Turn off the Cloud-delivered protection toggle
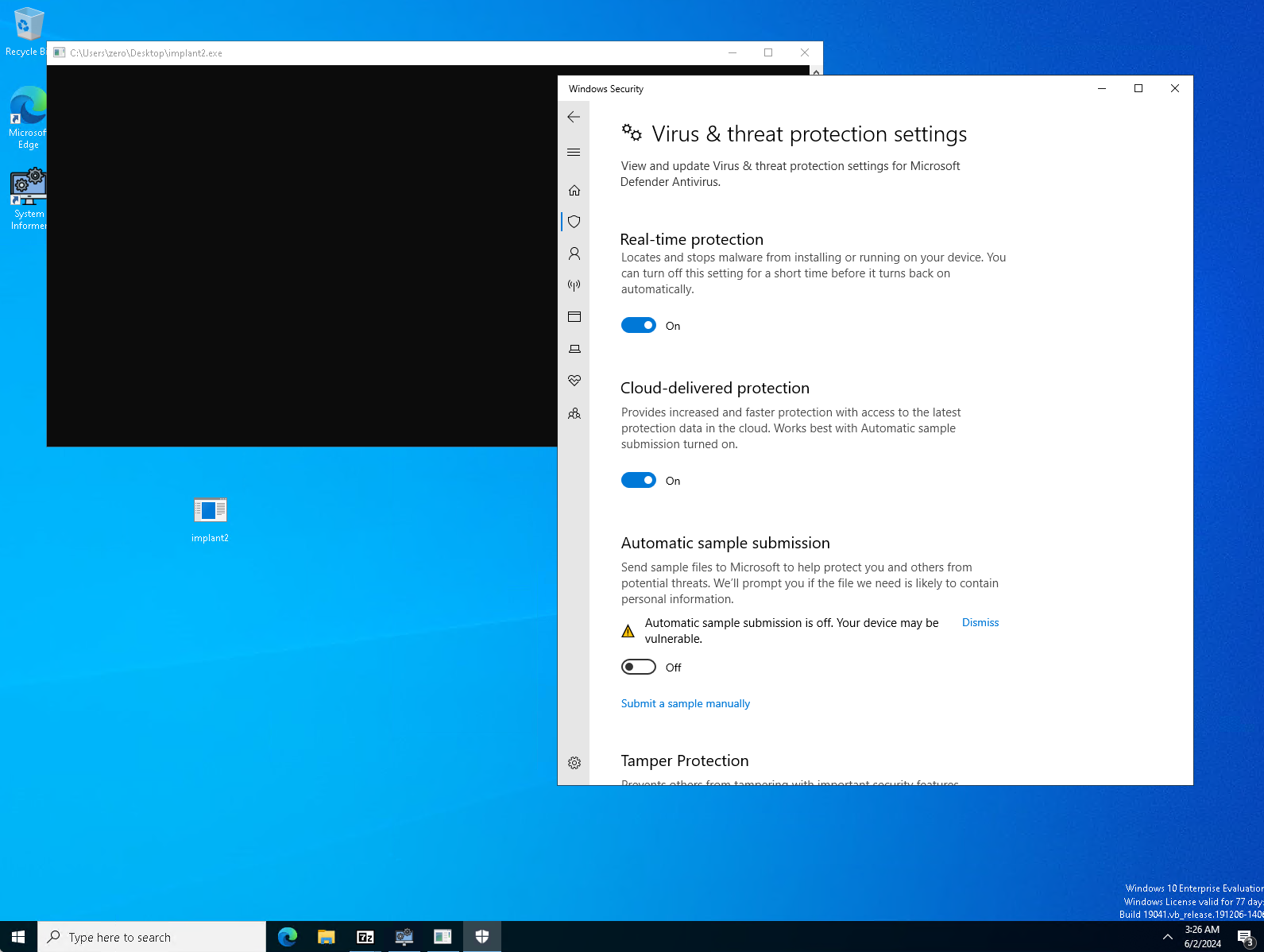 coord(639,480)
